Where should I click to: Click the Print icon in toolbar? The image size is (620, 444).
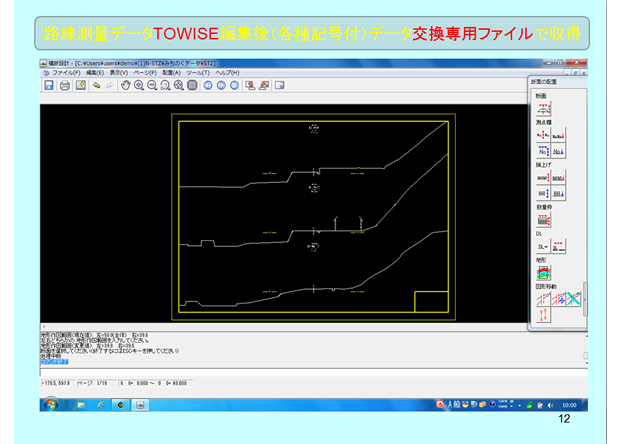[x=65, y=85]
